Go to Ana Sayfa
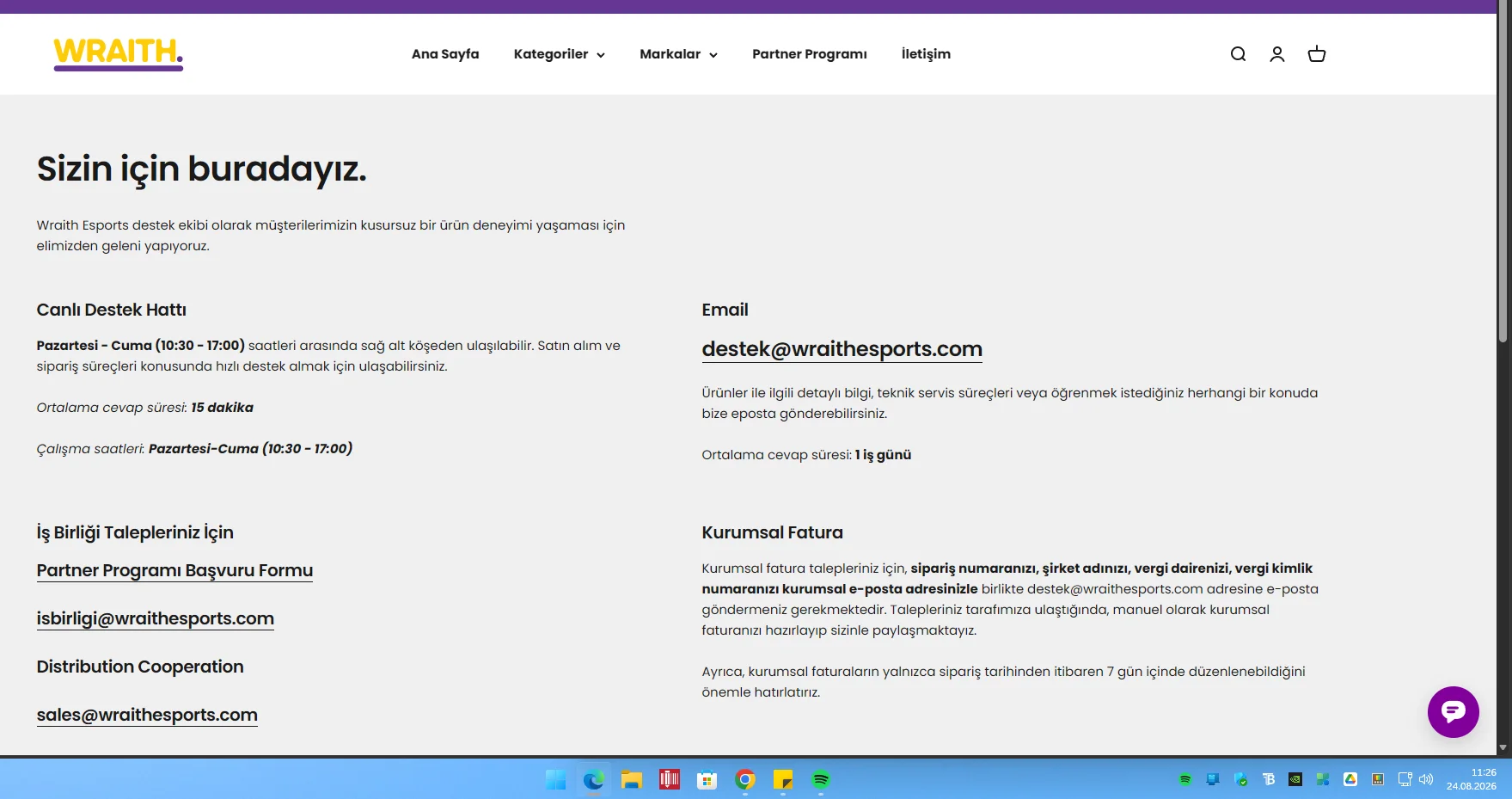Viewport: 1512px width, 799px height. 445,54
